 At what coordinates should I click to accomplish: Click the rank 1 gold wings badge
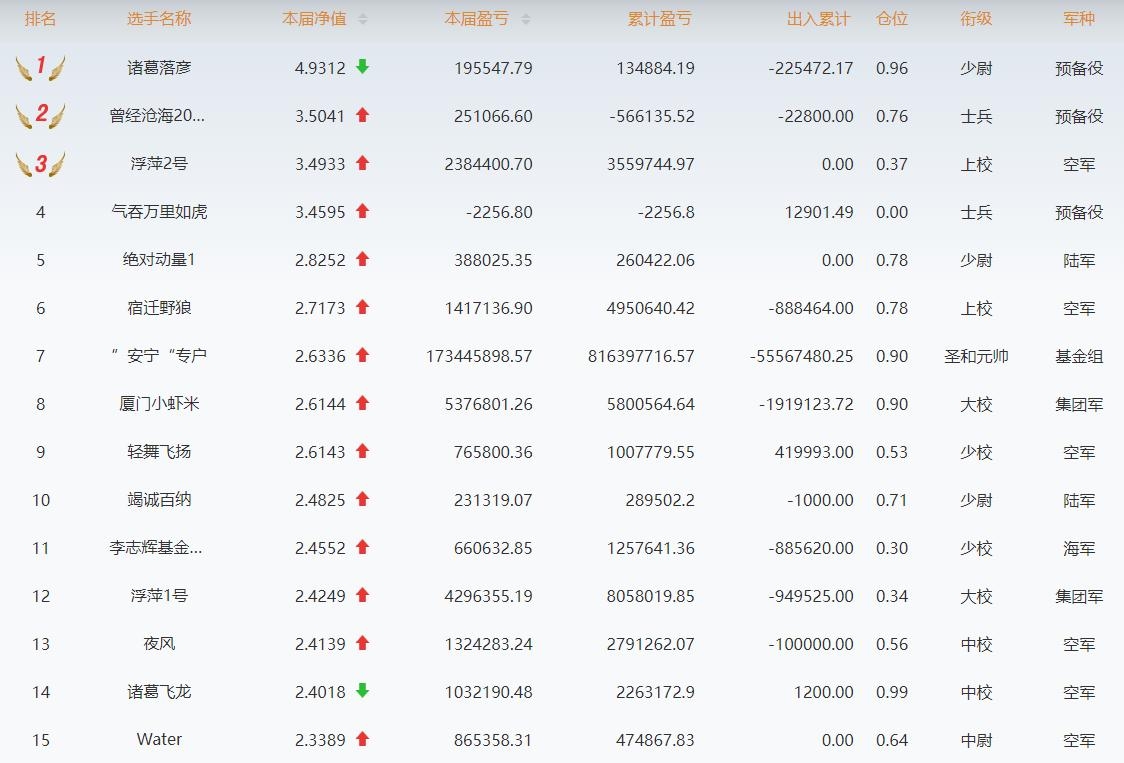(x=40, y=68)
